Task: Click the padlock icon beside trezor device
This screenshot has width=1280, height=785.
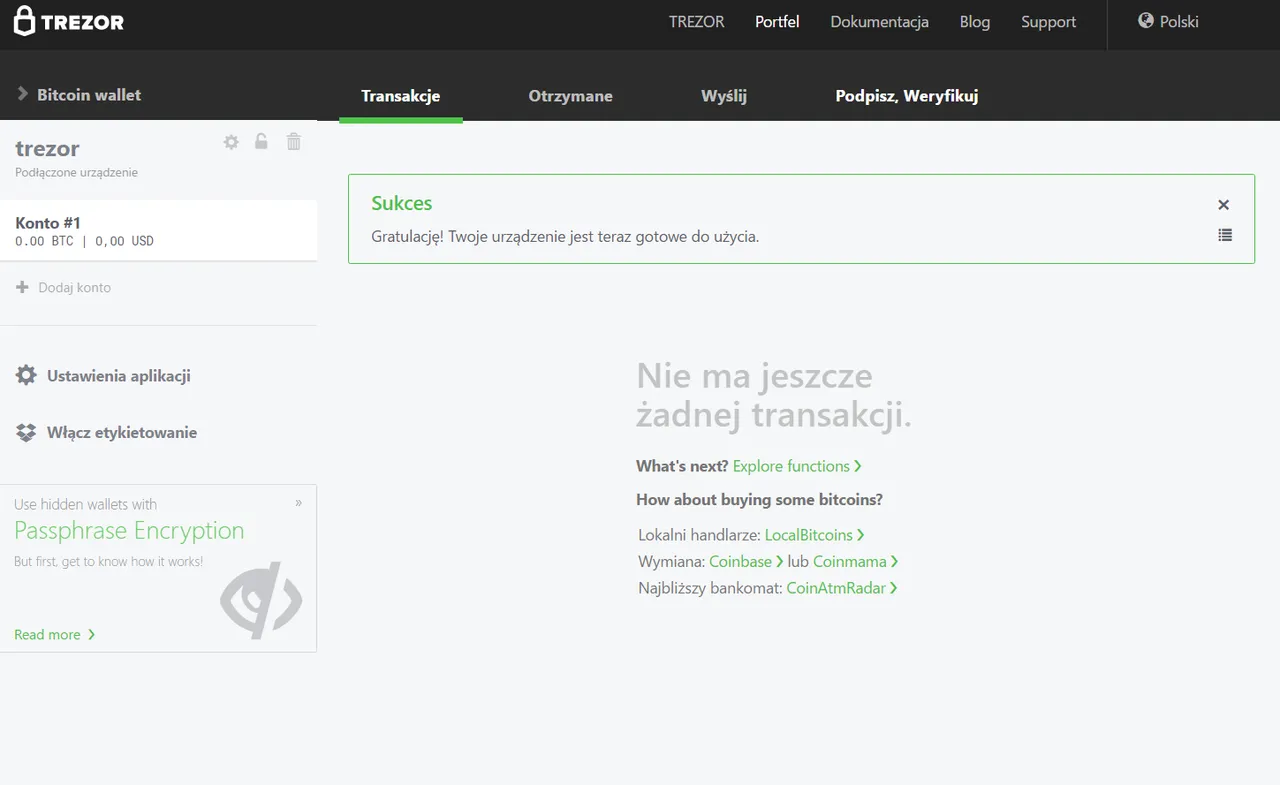Action: pos(261,141)
